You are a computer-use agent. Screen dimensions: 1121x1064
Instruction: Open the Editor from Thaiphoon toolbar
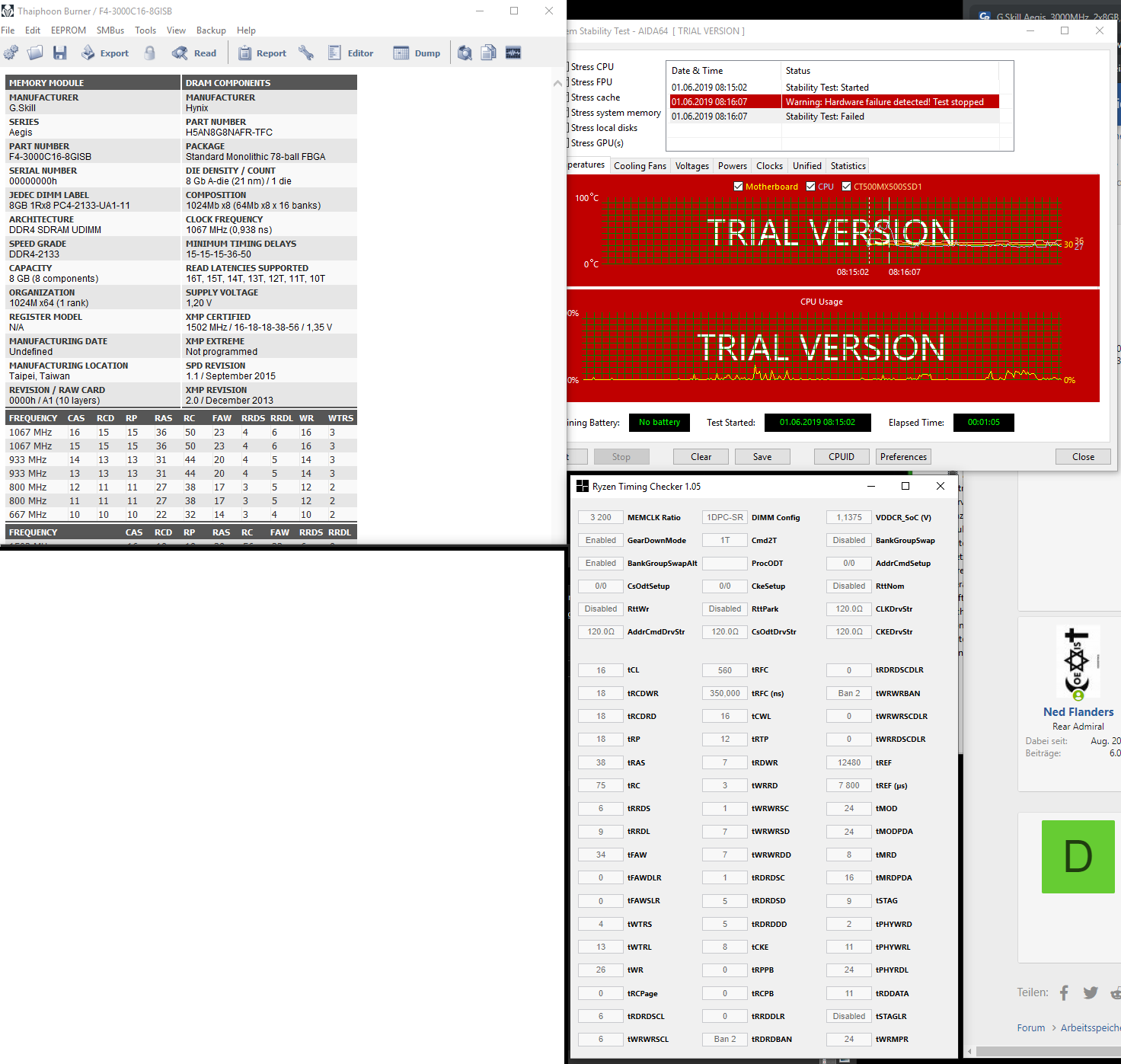coord(350,53)
